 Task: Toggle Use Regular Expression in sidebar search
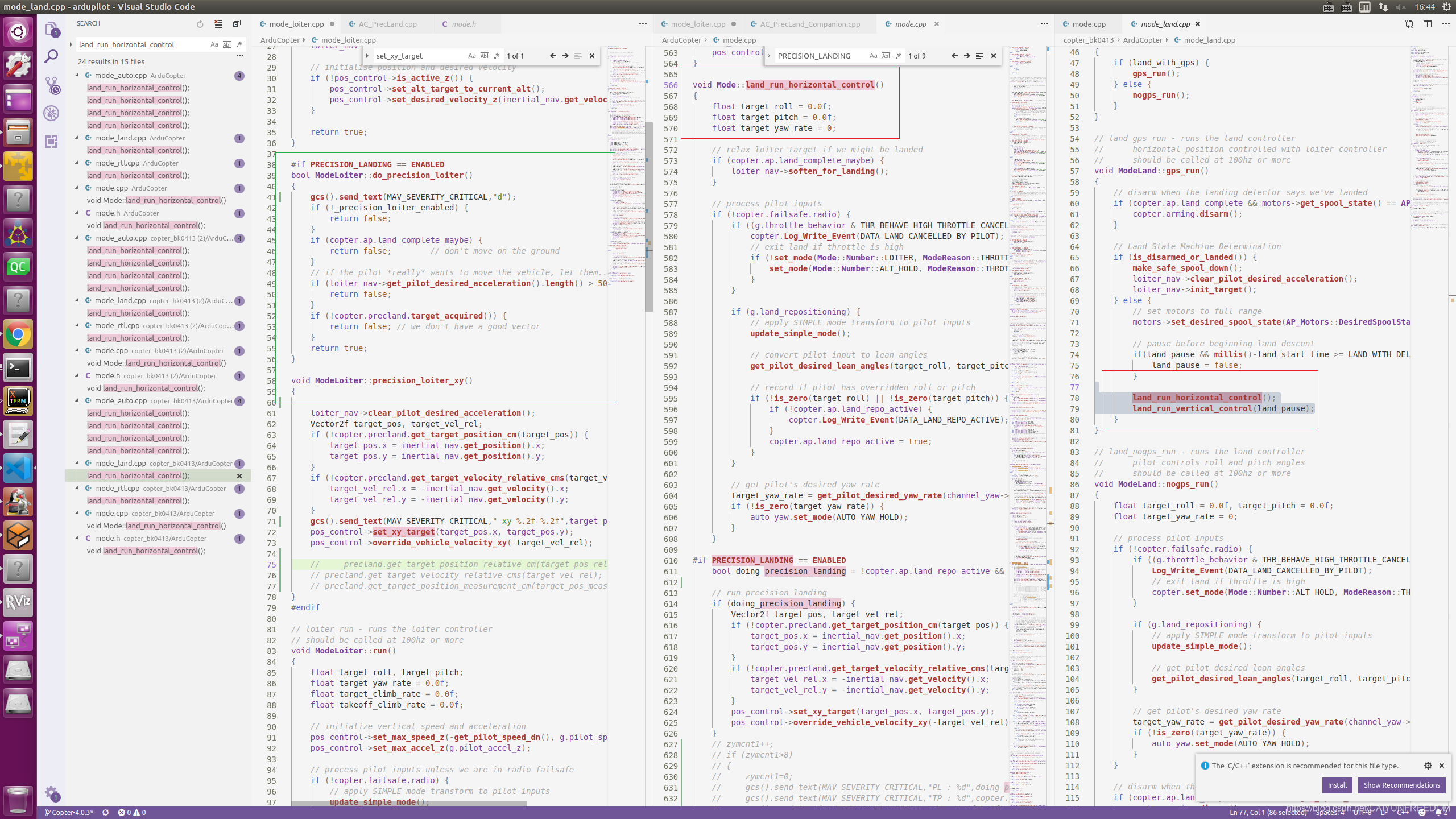239,44
